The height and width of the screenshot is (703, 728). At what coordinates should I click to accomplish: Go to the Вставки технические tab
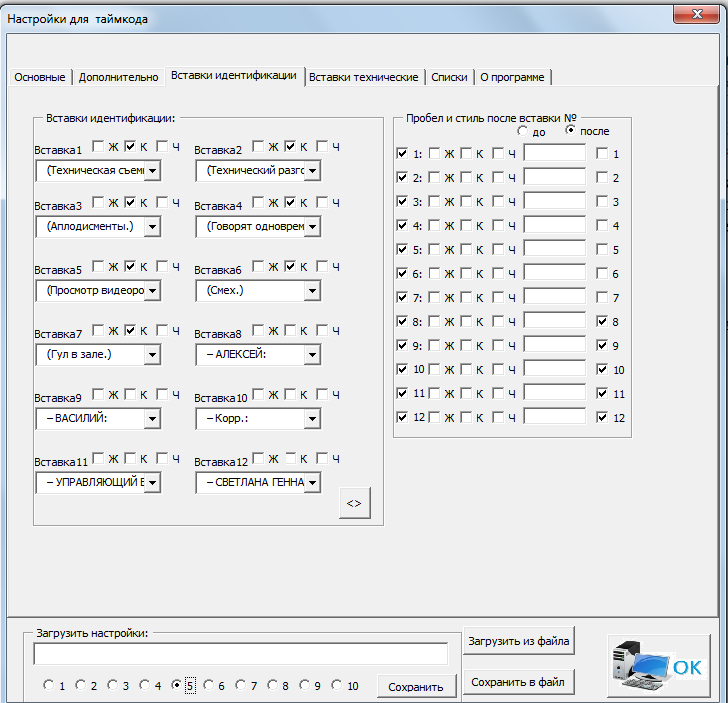pos(364,77)
